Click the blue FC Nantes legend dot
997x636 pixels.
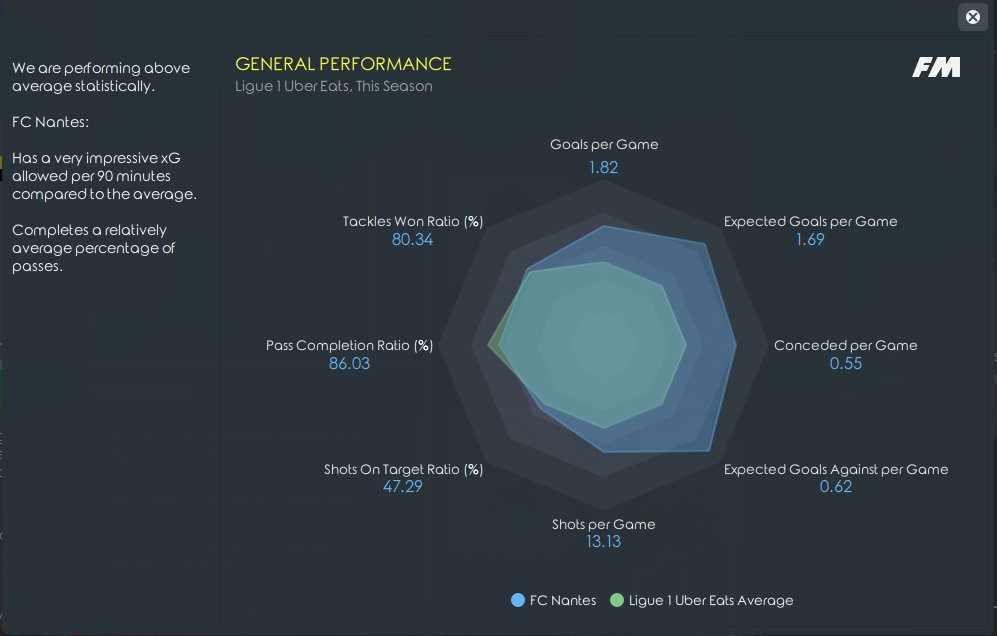coord(518,600)
